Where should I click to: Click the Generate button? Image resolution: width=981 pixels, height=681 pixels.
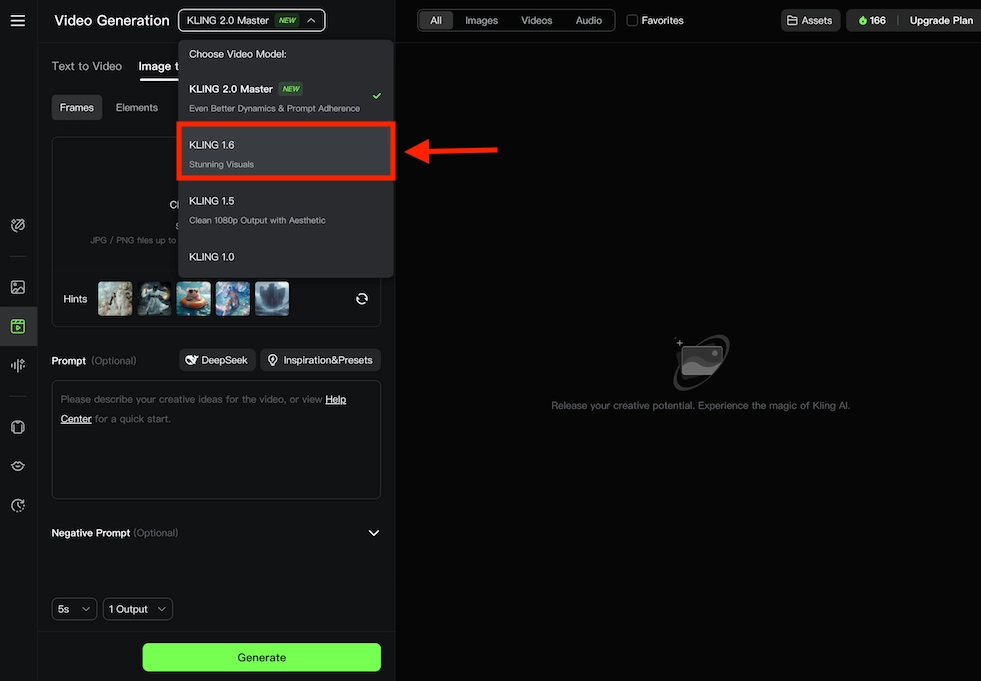coord(262,657)
